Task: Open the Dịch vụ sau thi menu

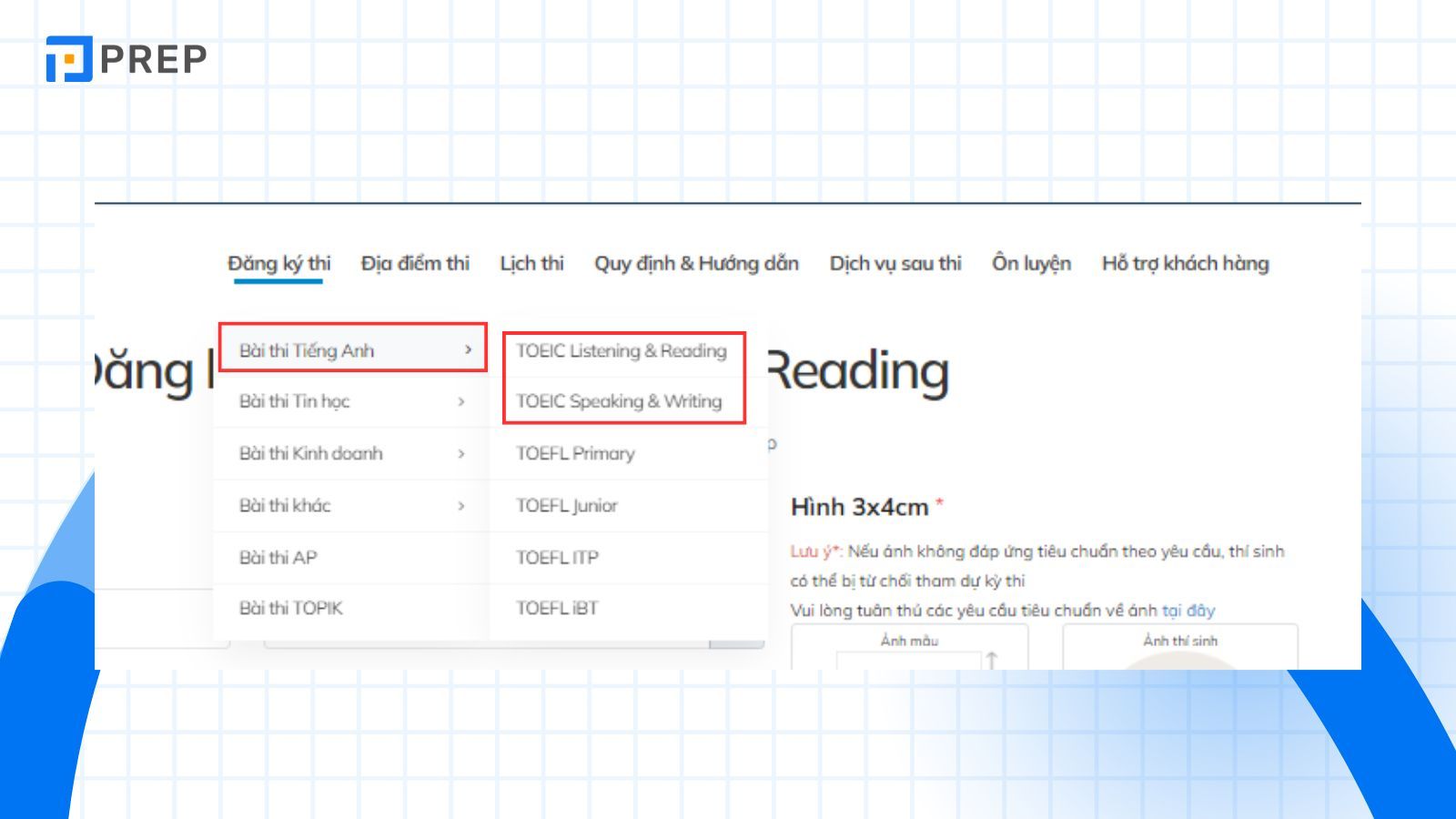Action: click(x=895, y=264)
